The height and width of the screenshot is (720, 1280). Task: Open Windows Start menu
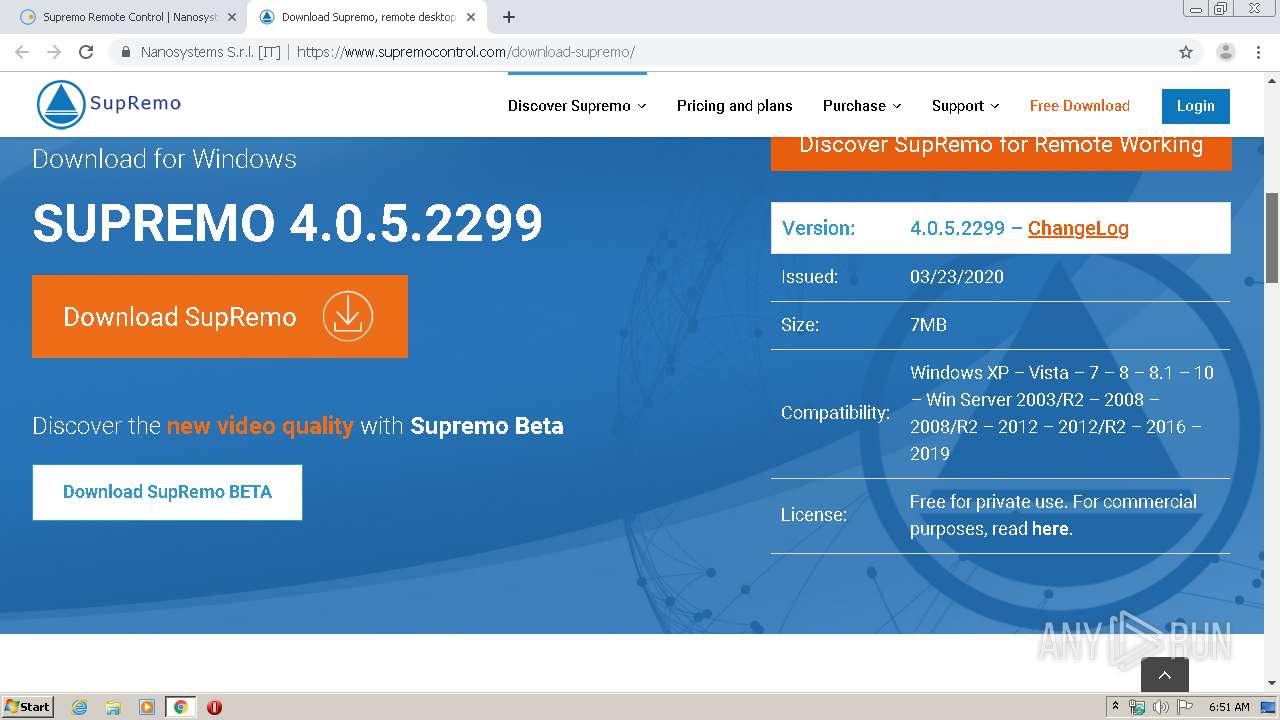pos(27,707)
